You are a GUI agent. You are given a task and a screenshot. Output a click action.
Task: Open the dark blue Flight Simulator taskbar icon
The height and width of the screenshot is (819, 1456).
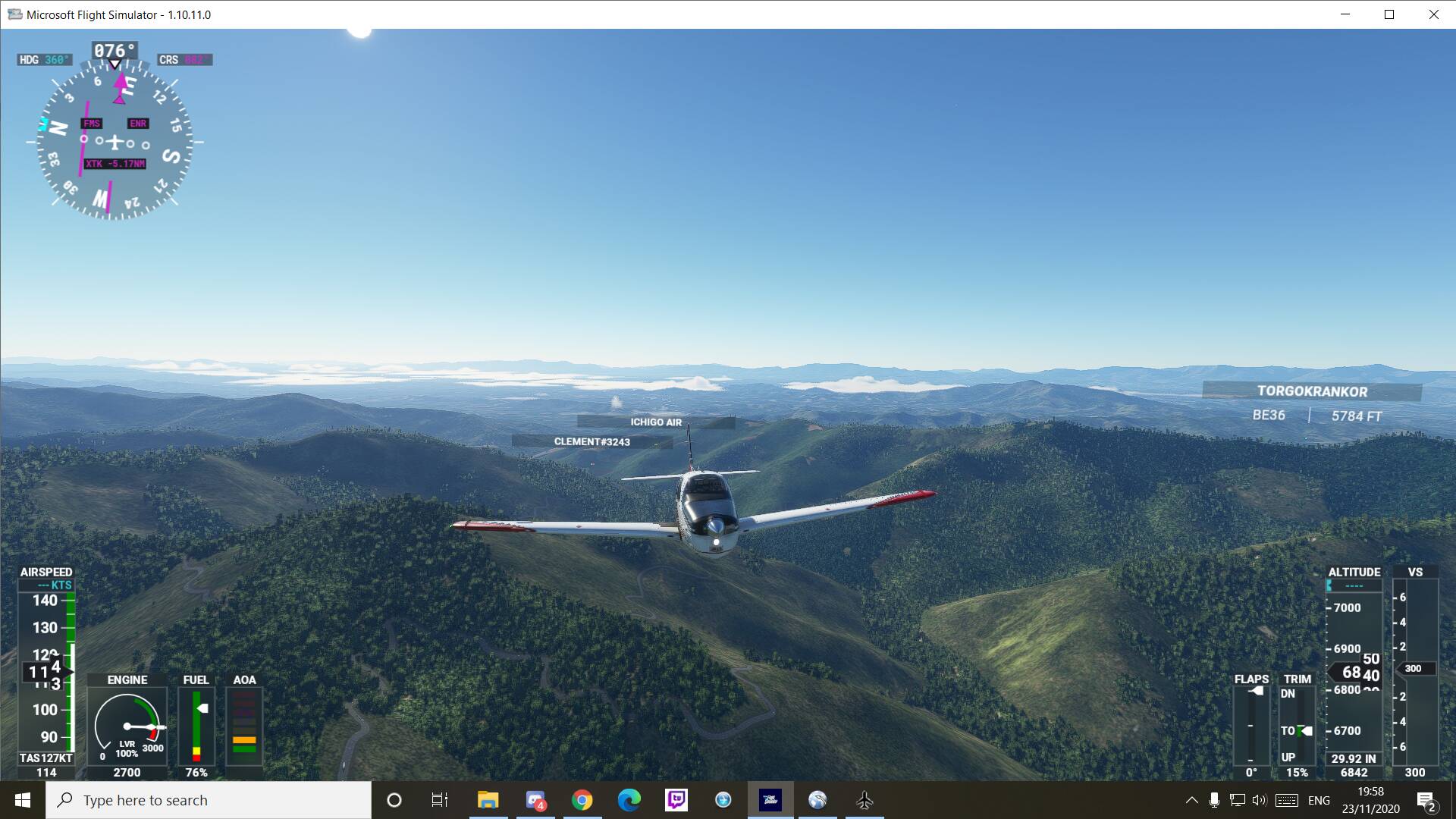tap(770, 800)
